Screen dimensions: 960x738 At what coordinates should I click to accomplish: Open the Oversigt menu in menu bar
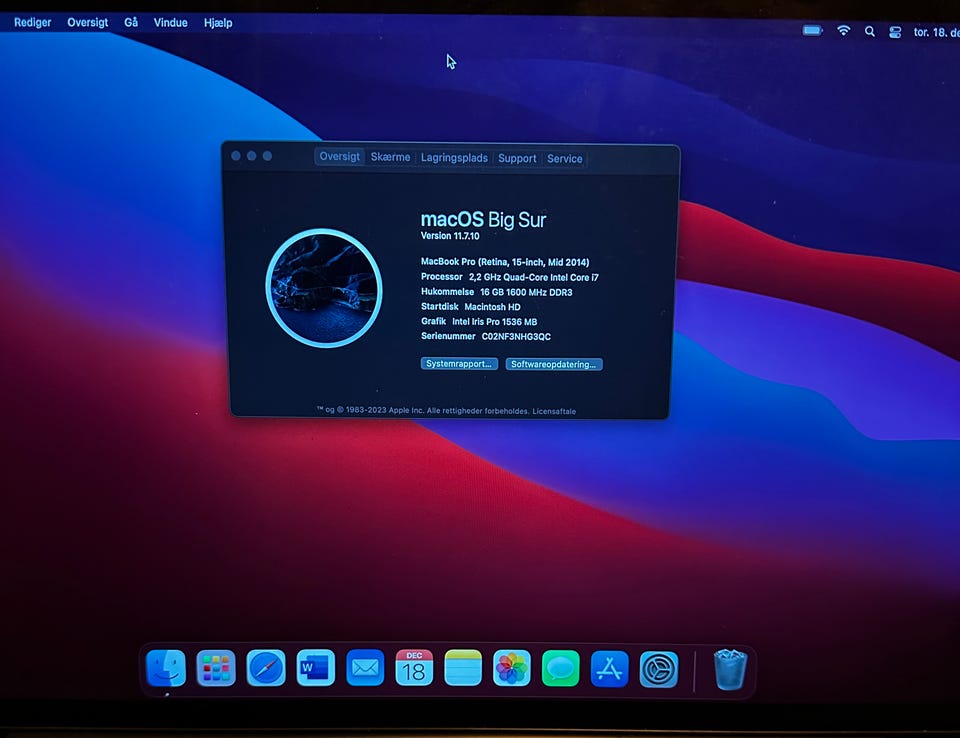pos(88,23)
